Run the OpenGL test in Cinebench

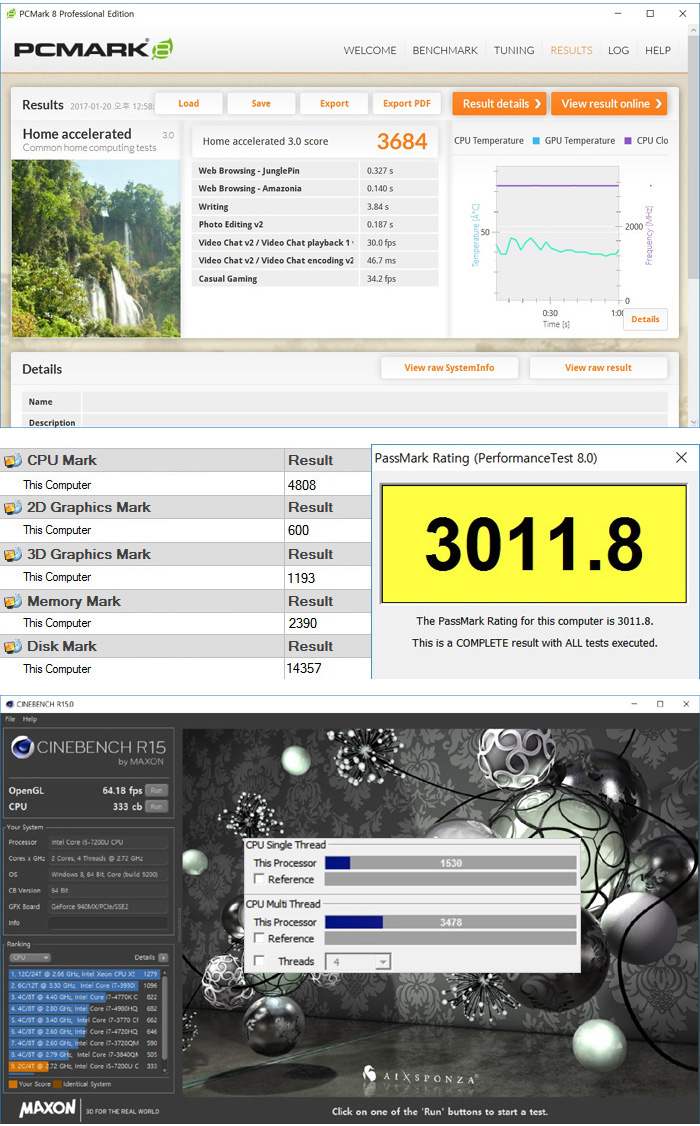click(157, 790)
